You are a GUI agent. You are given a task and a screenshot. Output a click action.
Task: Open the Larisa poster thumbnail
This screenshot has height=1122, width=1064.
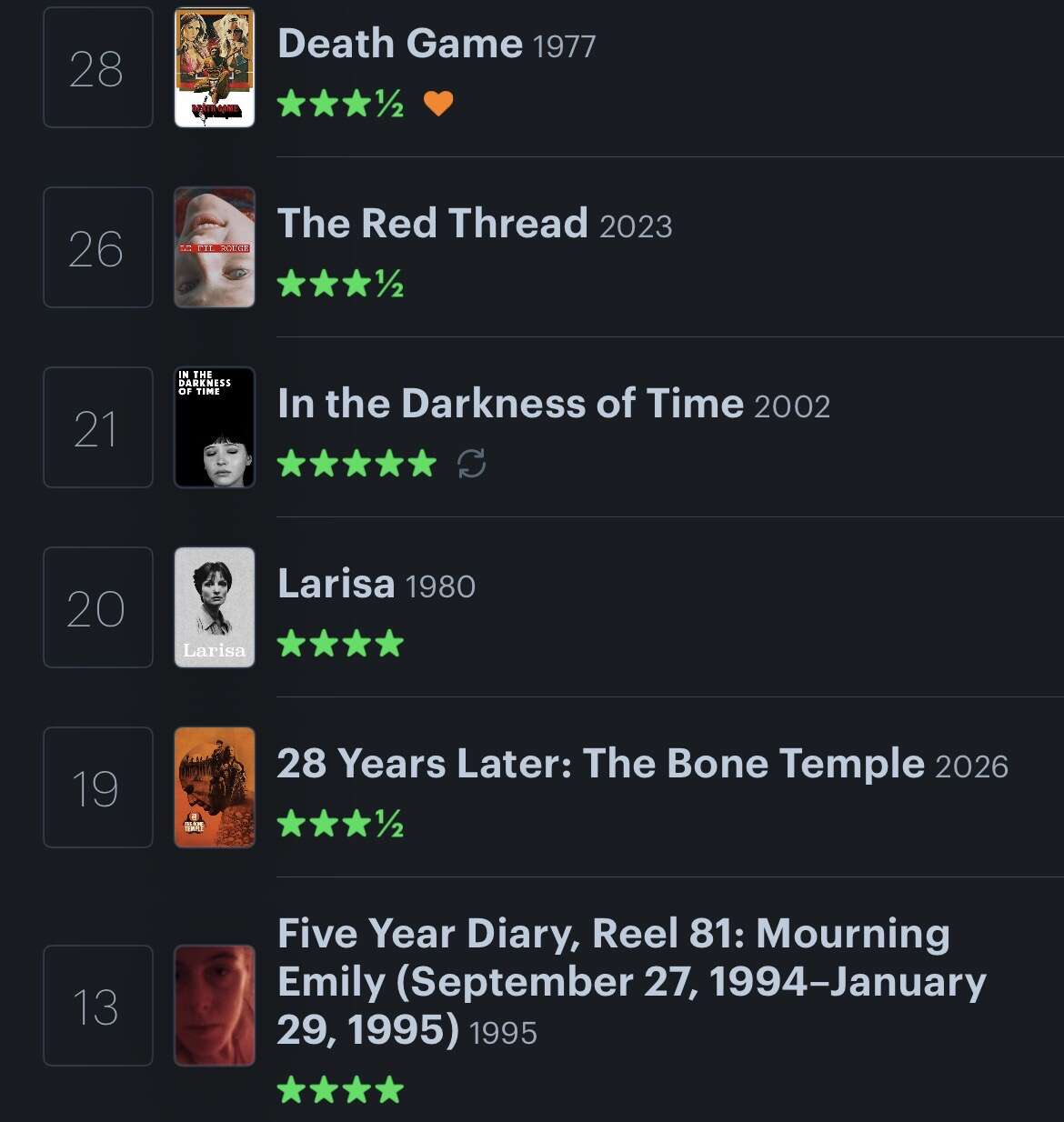pyautogui.click(x=215, y=607)
